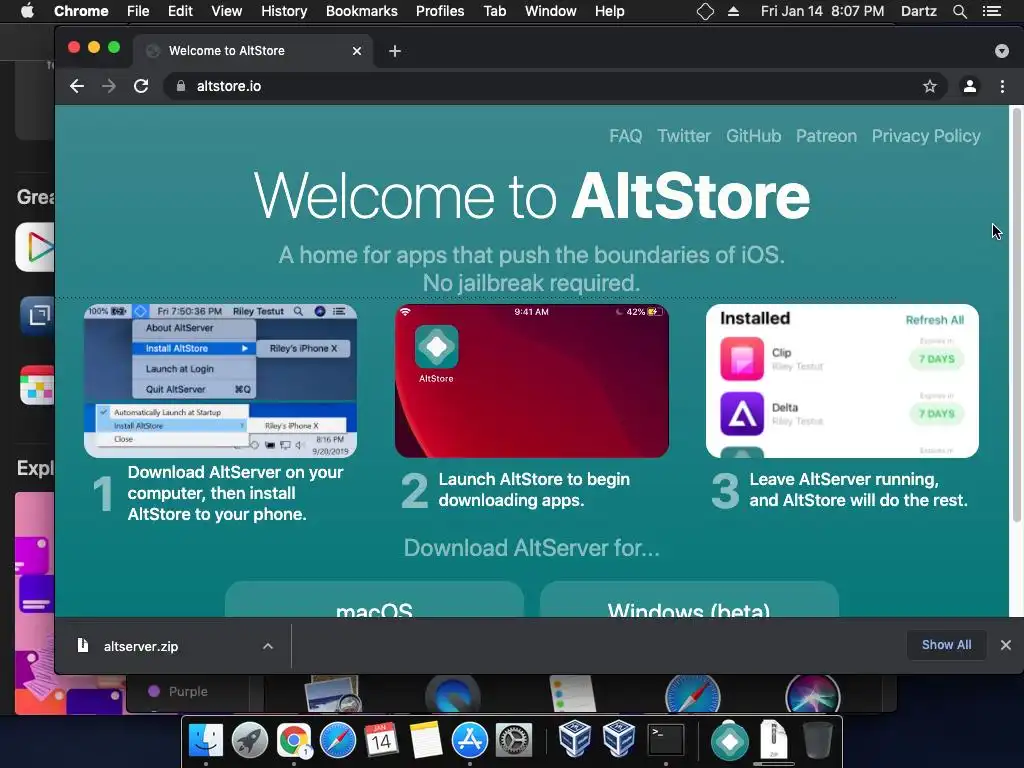This screenshot has width=1024, height=768.
Task: Download AltServer for macOS
Action: click(374, 601)
